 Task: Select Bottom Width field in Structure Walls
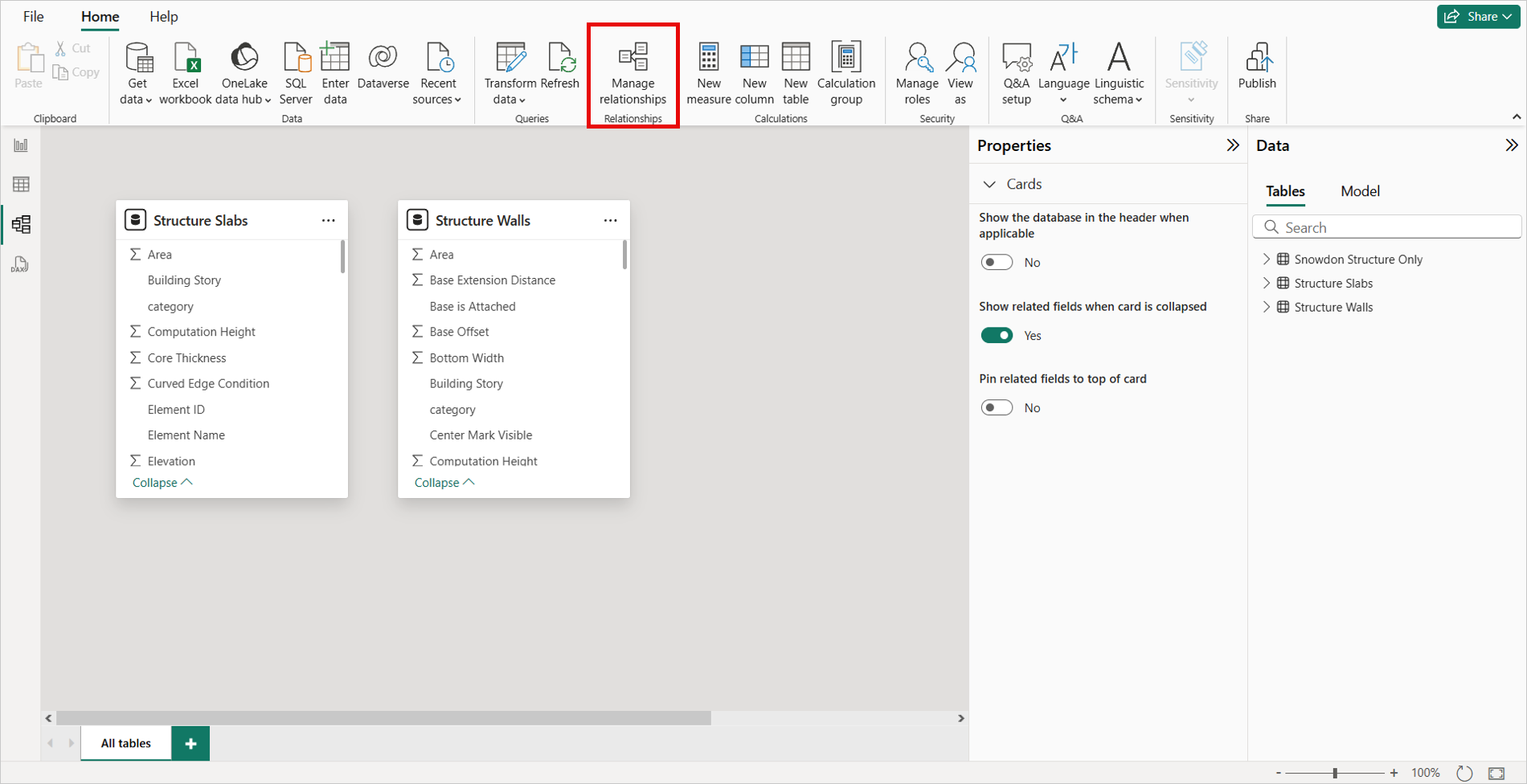(x=466, y=358)
